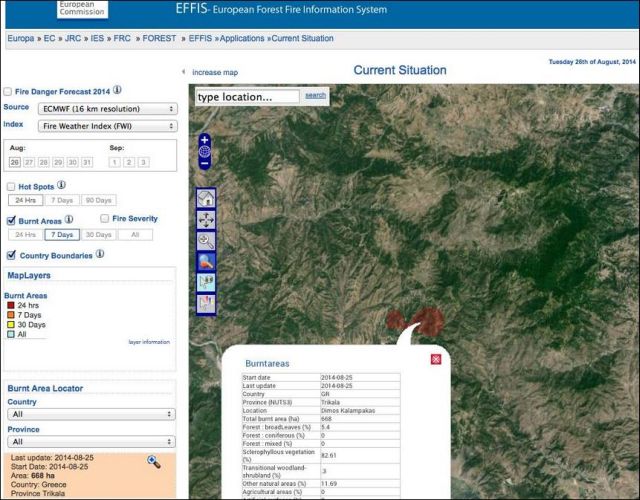Click the globe icon in zoom control

point(205,151)
